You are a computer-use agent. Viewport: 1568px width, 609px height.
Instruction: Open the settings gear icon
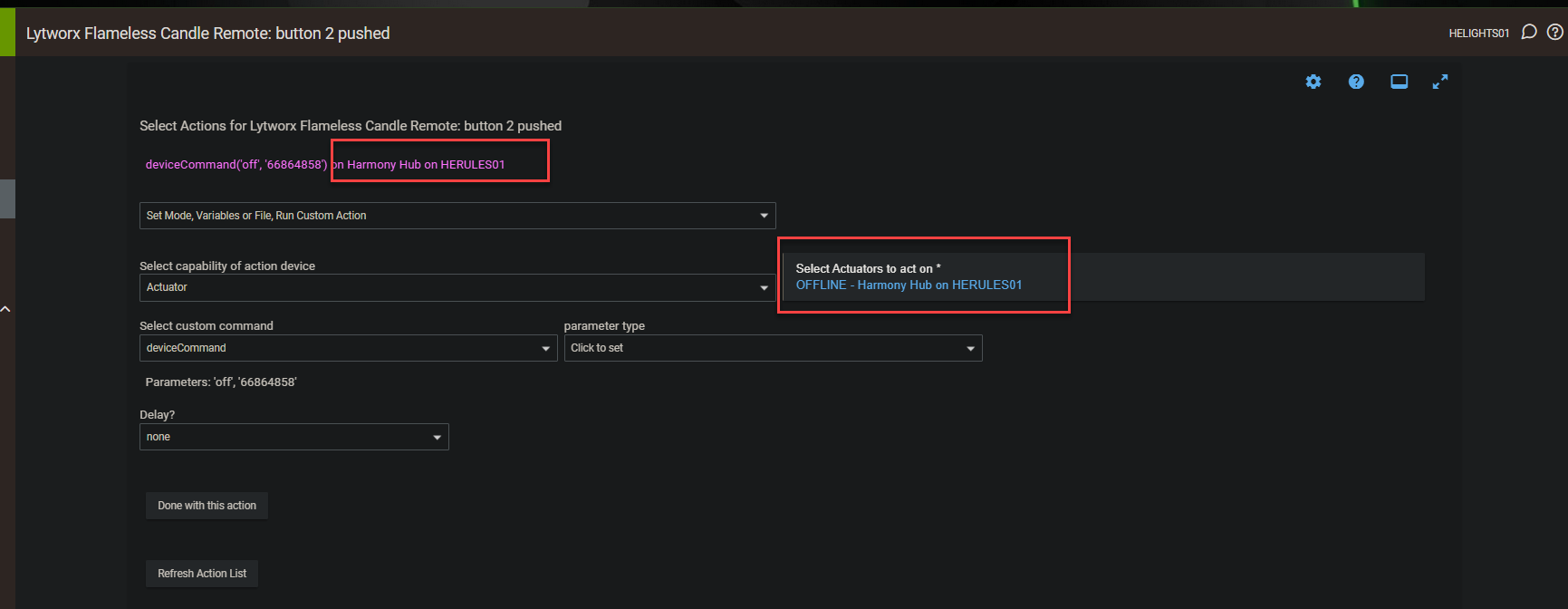click(x=1313, y=82)
